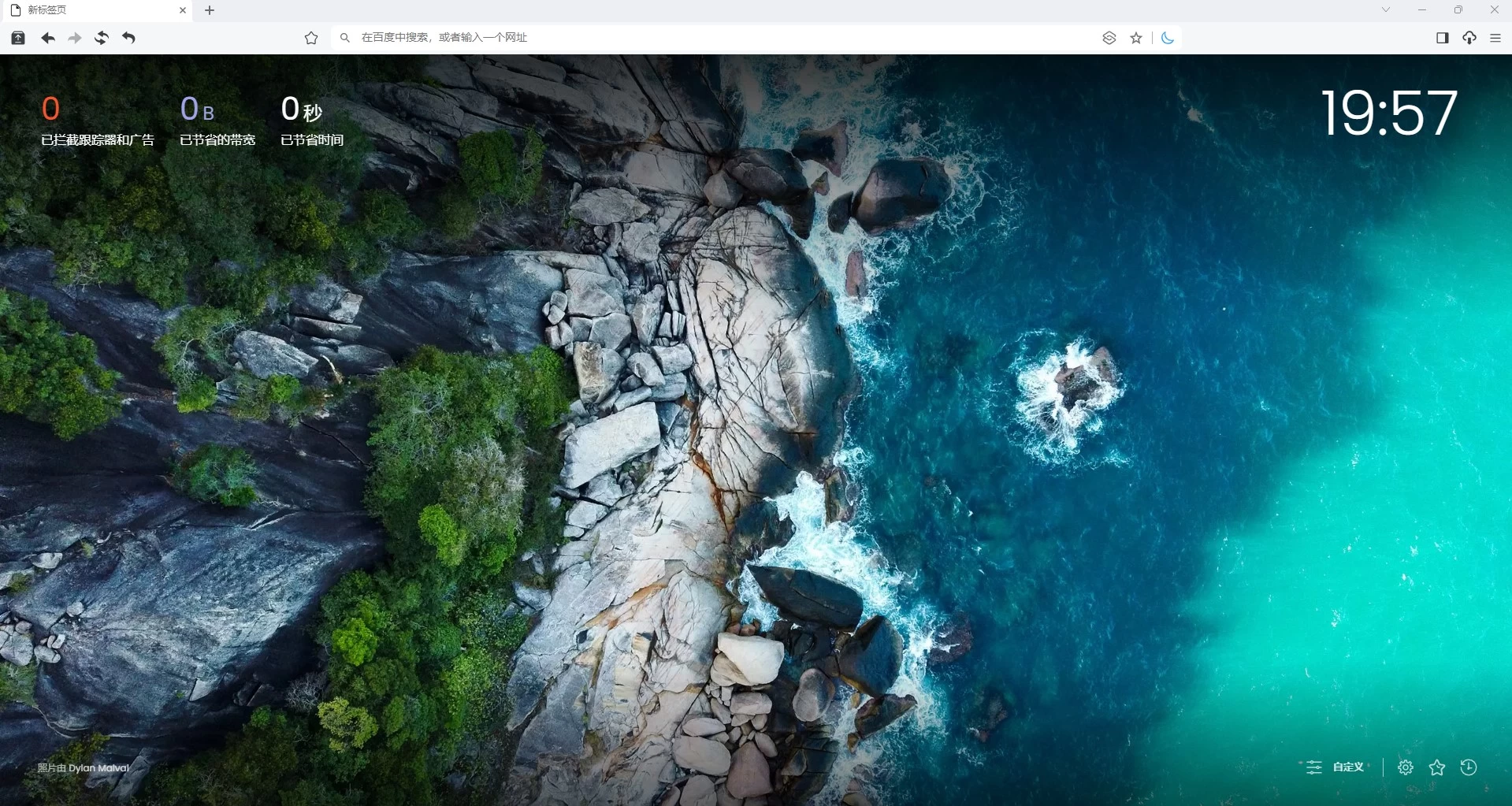Click the 自定义 customize button
This screenshot has width=1512, height=806.
[1348, 767]
